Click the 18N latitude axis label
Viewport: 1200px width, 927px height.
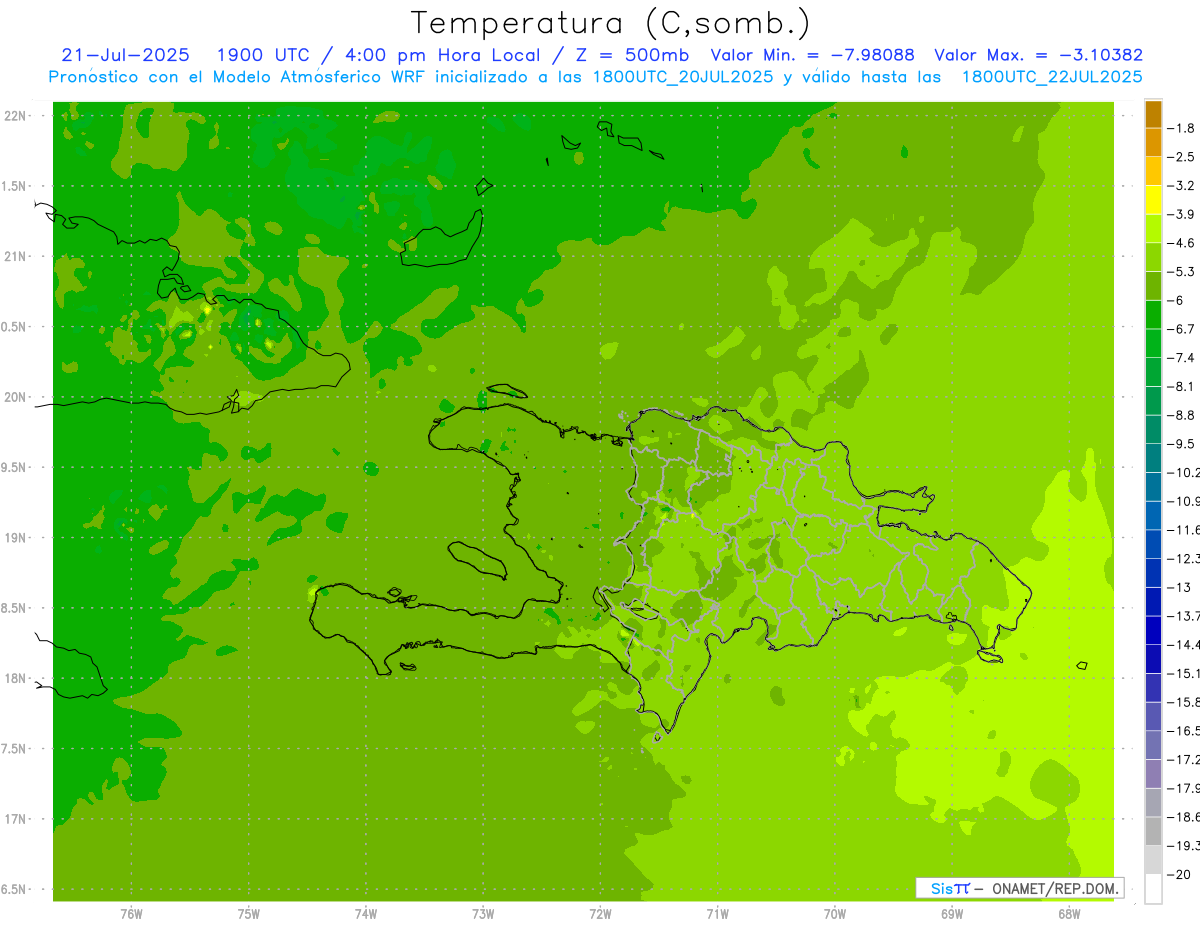point(15,679)
